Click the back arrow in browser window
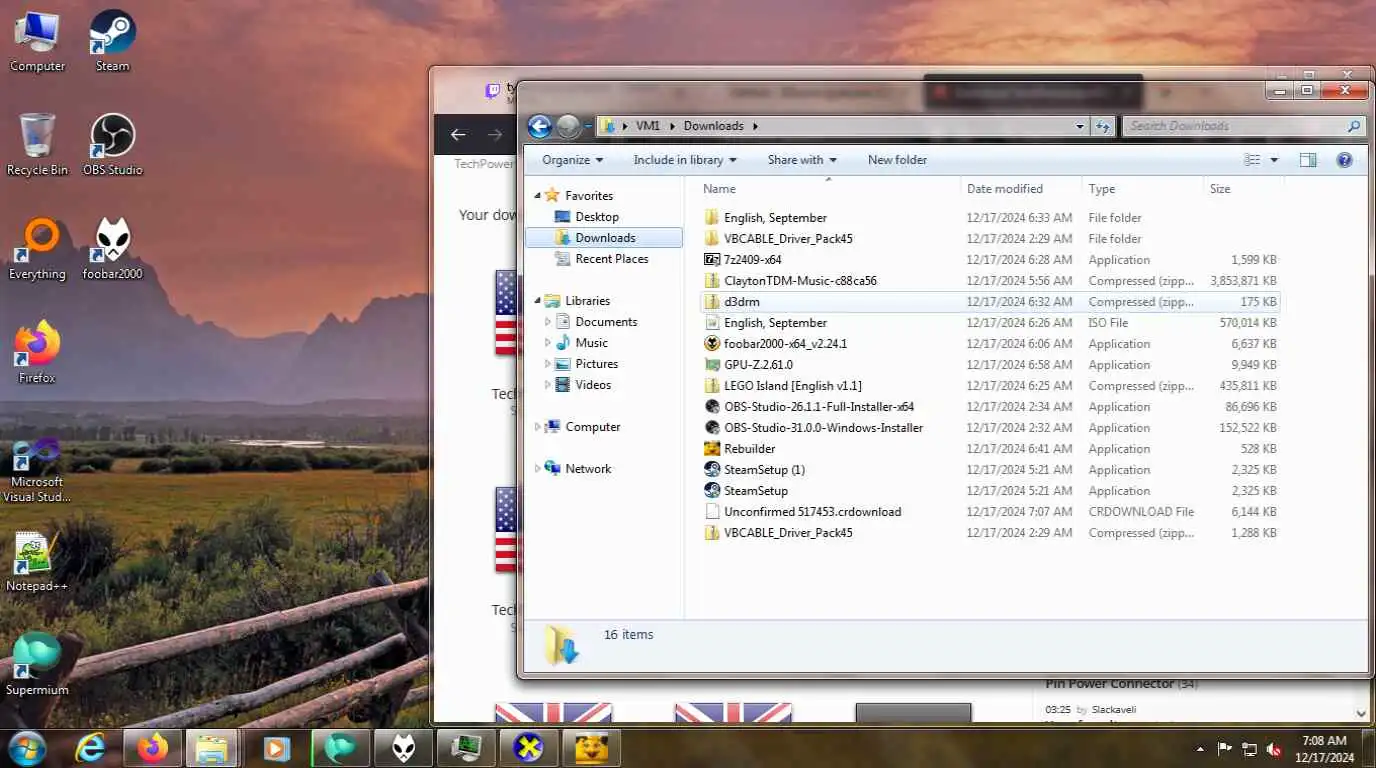 (x=458, y=135)
